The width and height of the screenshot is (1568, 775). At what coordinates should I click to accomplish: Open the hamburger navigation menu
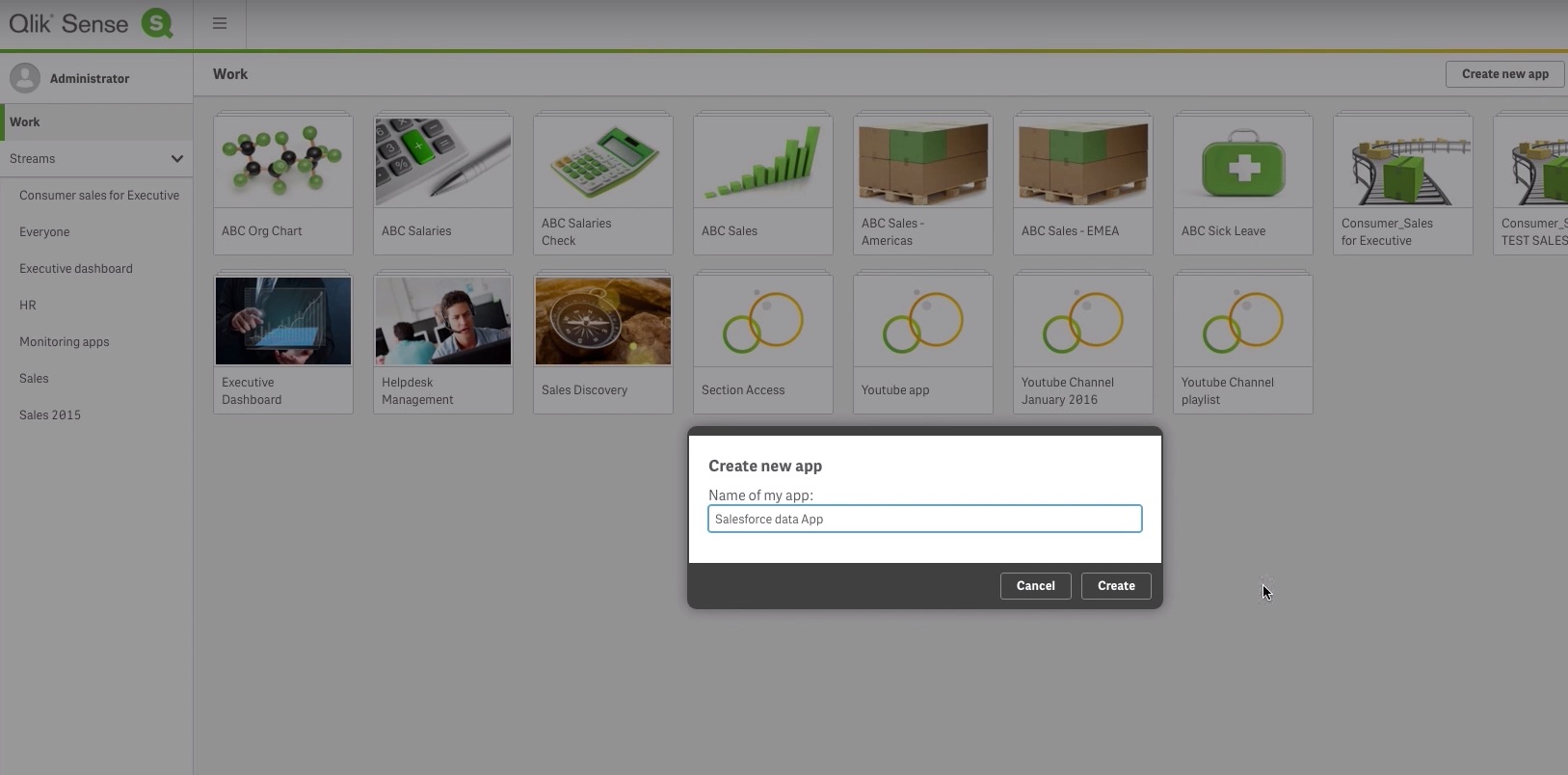tap(220, 24)
